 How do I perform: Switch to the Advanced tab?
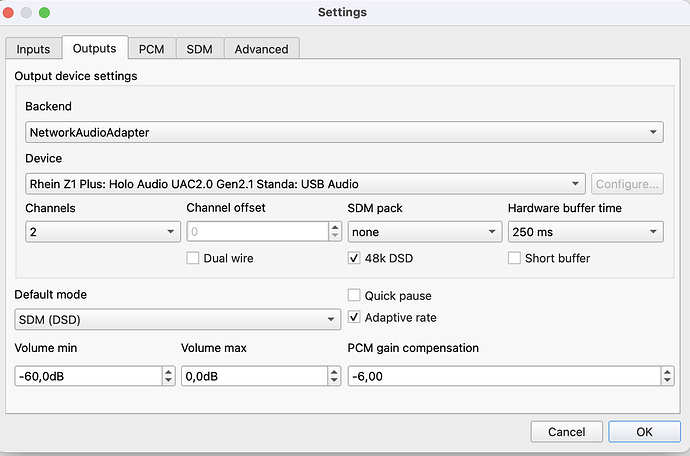[x=261, y=49]
